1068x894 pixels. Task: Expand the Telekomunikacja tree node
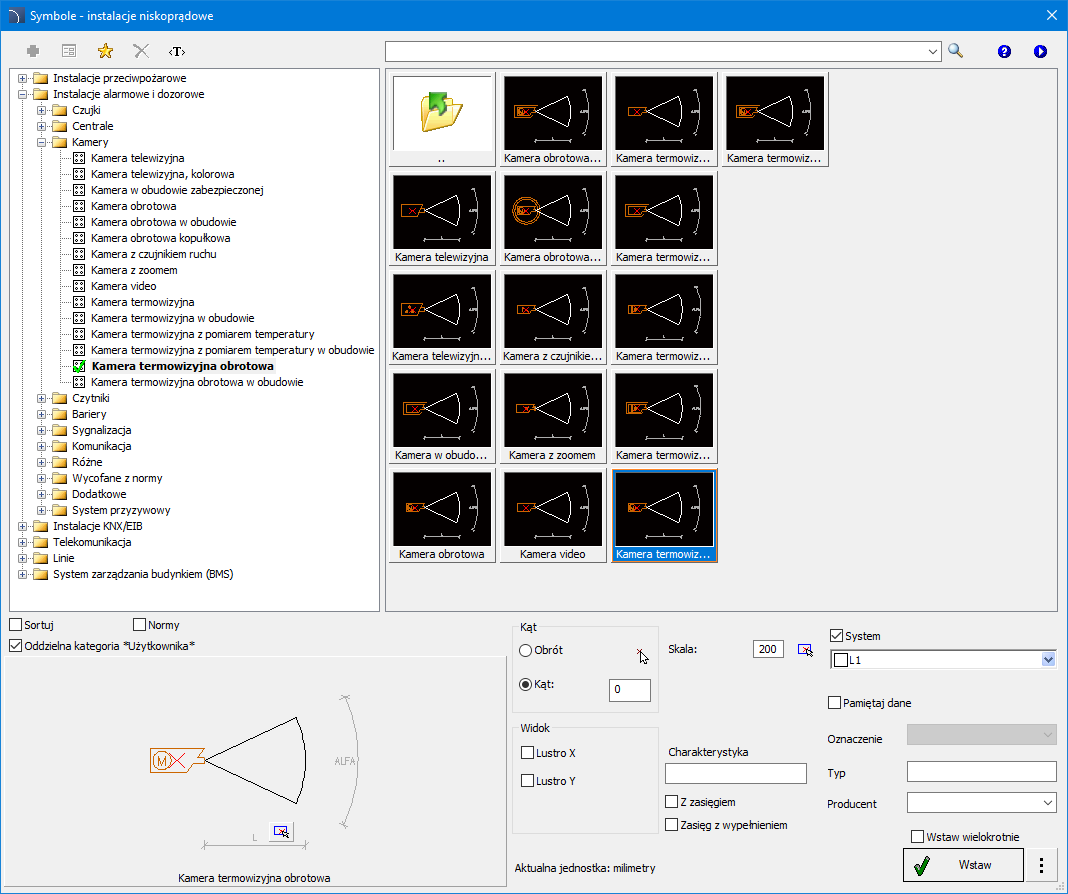tap(23, 542)
